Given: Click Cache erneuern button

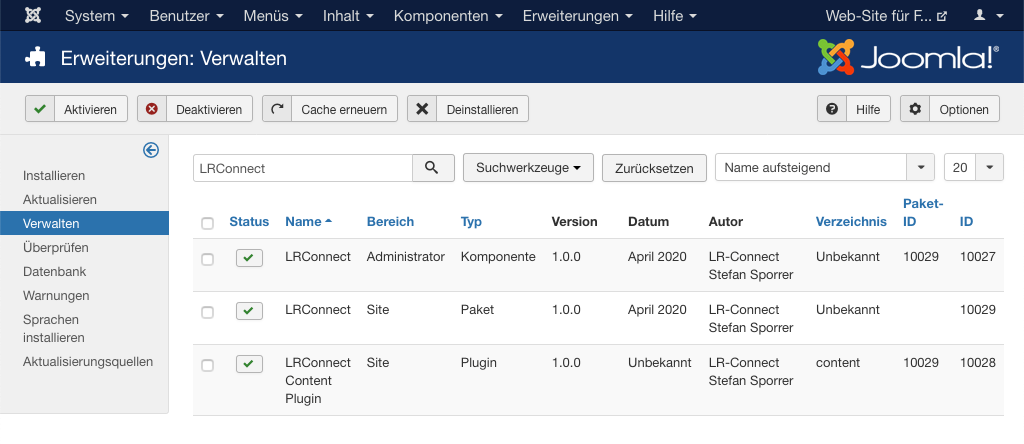Looking at the screenshot, I should coord(330,109).
